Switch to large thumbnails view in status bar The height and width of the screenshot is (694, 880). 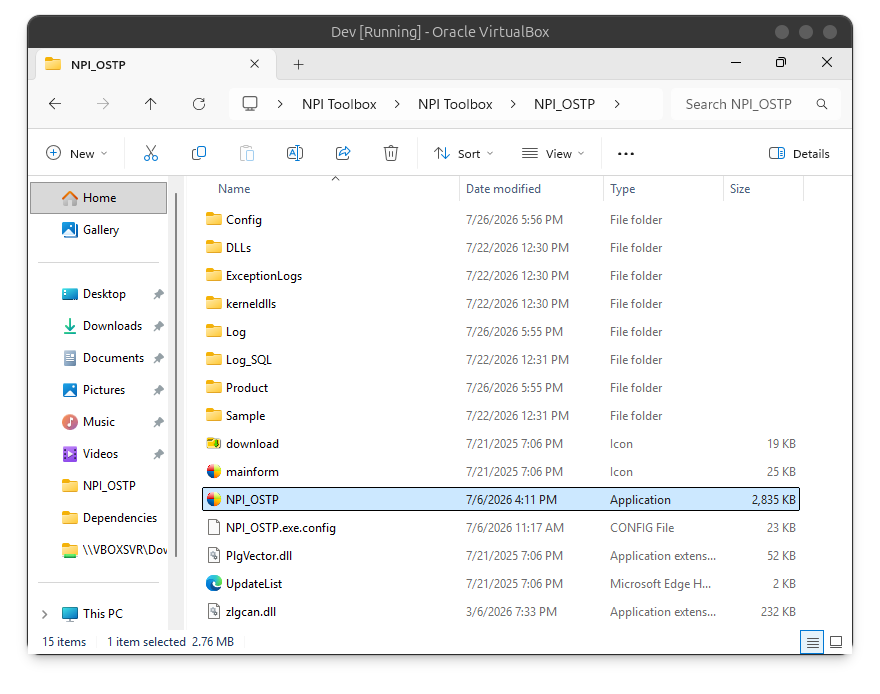coord(836,642)
